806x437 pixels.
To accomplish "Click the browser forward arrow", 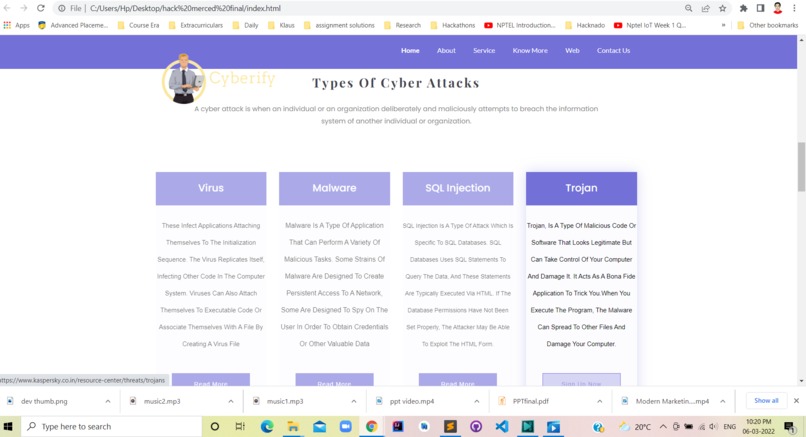I will click(24, 8).
